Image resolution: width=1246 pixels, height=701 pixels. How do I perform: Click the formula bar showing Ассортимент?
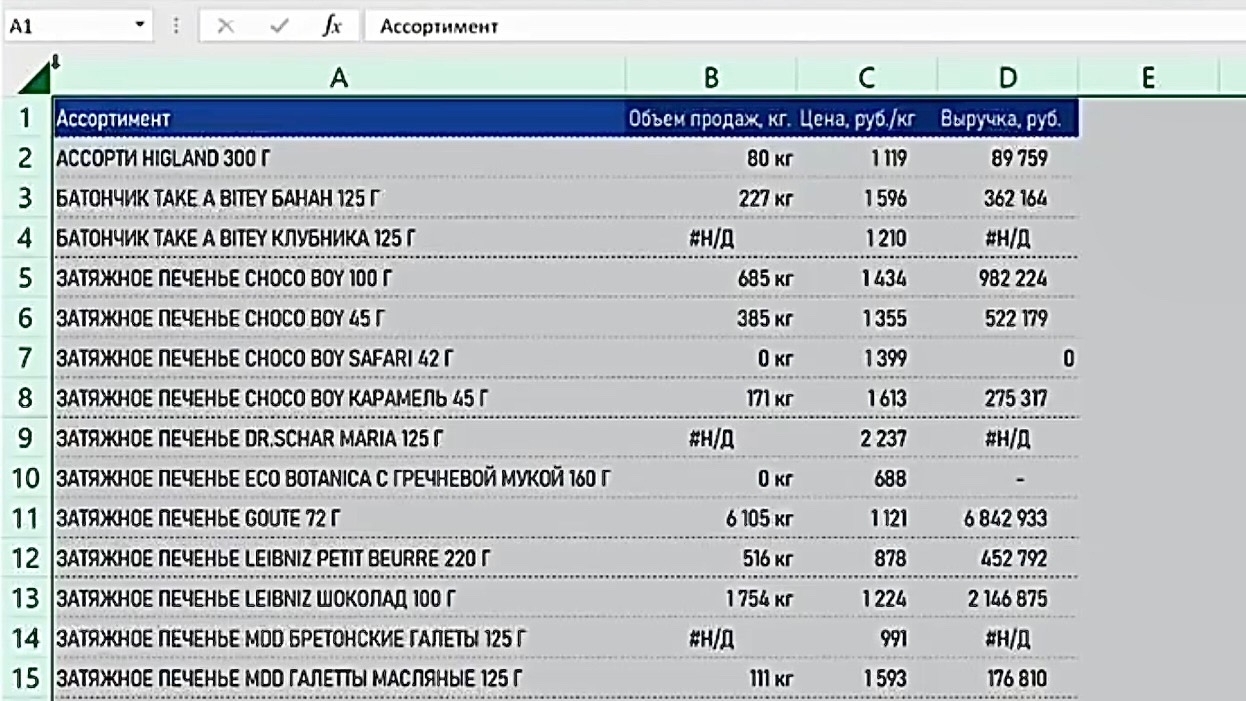point(805,27)
